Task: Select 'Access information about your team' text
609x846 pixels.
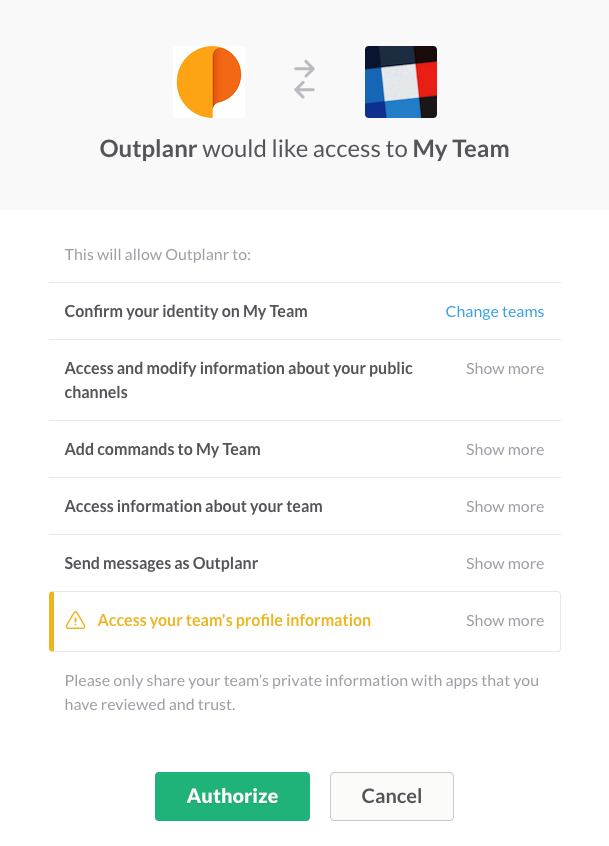Action: click(x=194, y=506)
